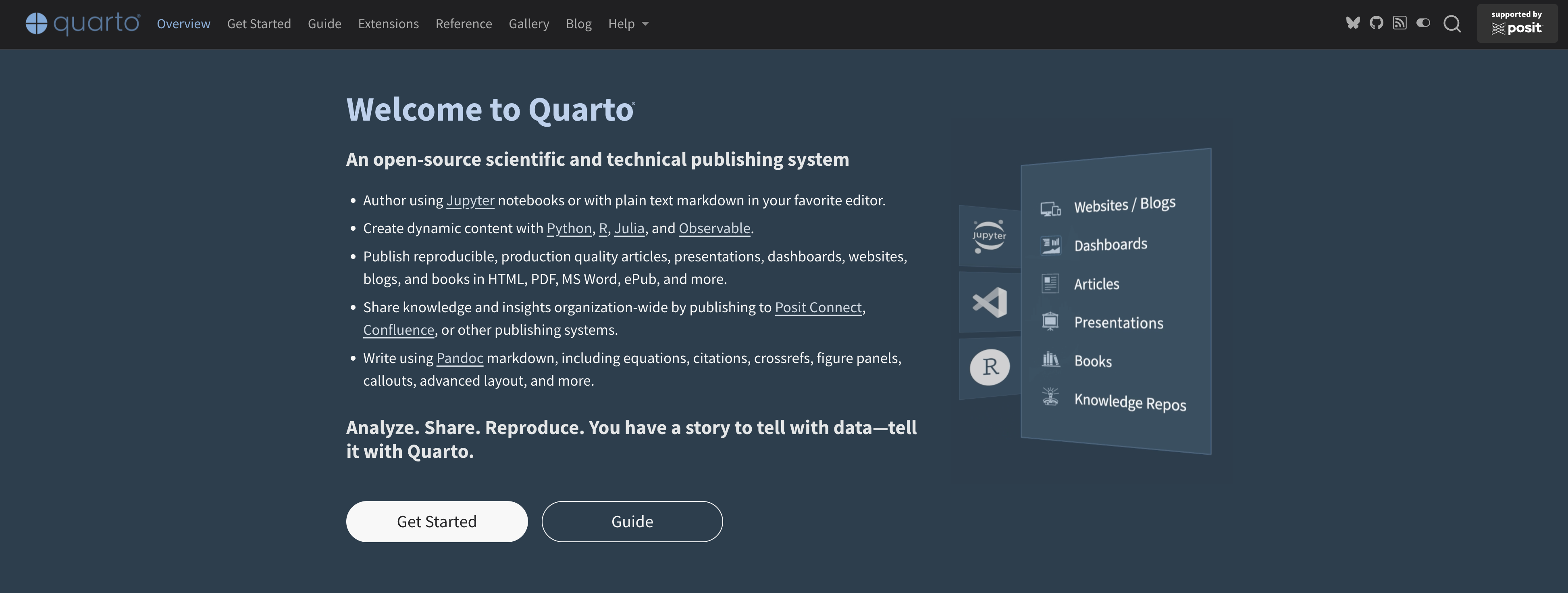Click the Knowledge Repos label

[1130, 402]
